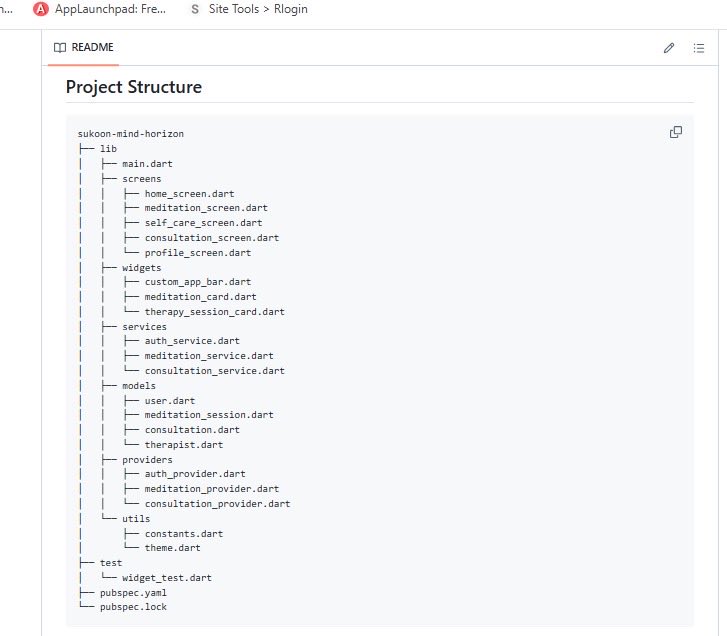Screen dimensions: 727x636
Task: Click auth_service.dart text
Action: coord(192,341)
